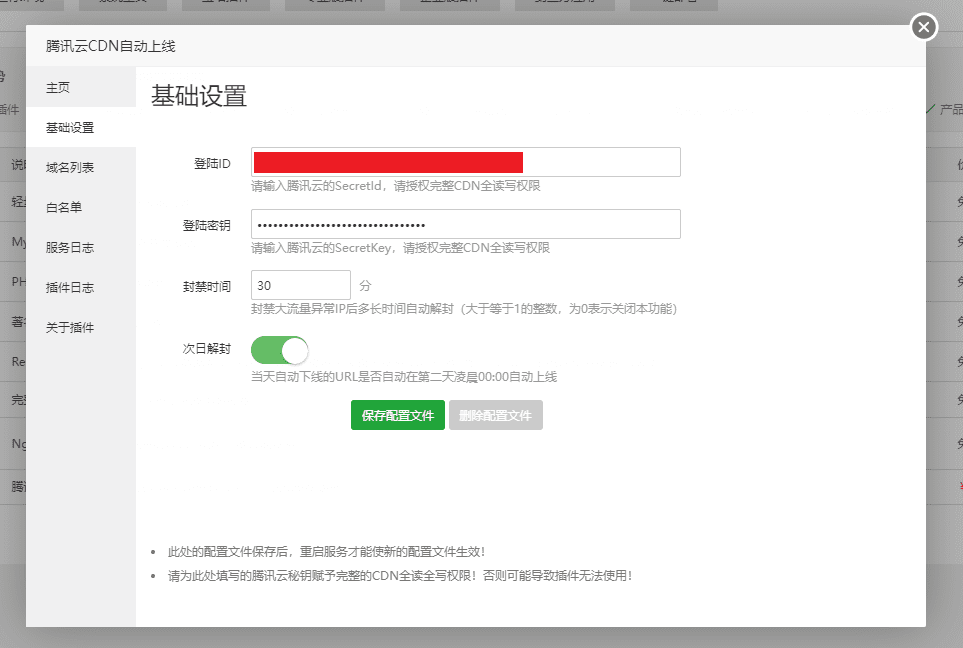Click the 登陆ID input field
Viewport: 963px width, 648px height.
466,162
